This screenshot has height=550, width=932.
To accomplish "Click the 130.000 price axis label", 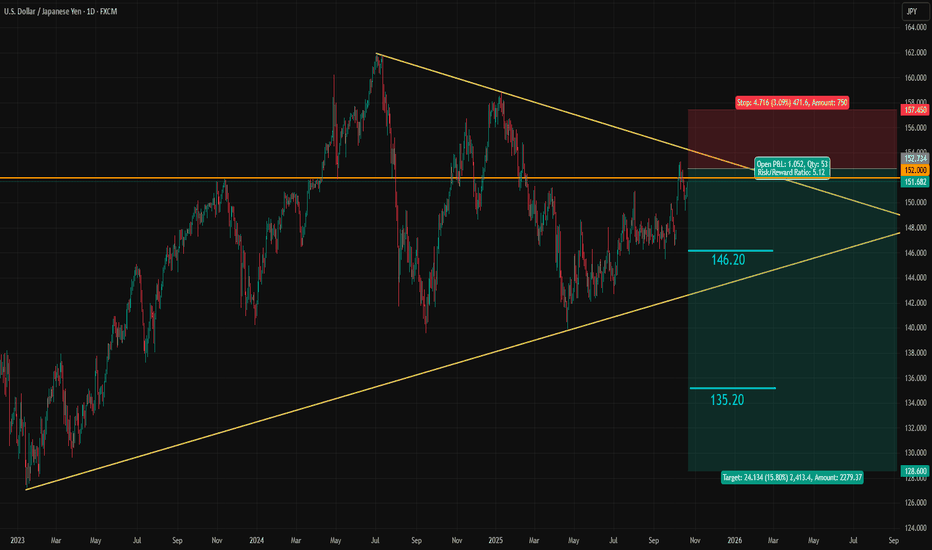I will (915, 453).
